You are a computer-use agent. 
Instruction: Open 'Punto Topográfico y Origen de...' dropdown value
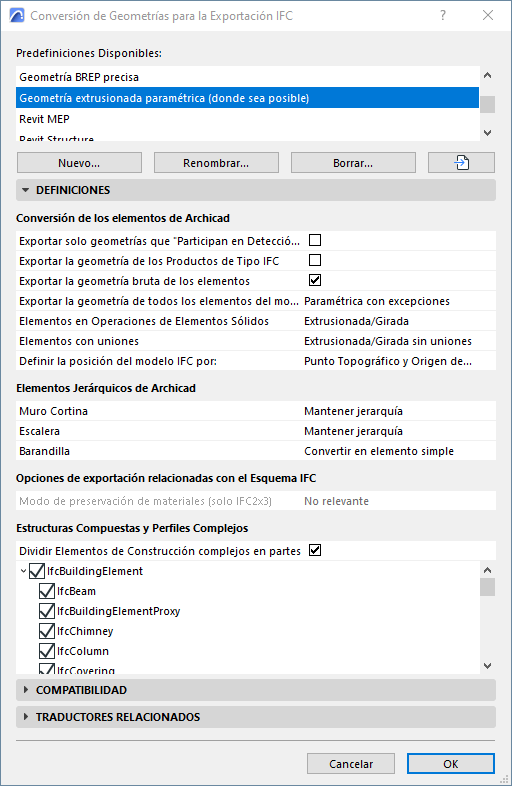388,361
